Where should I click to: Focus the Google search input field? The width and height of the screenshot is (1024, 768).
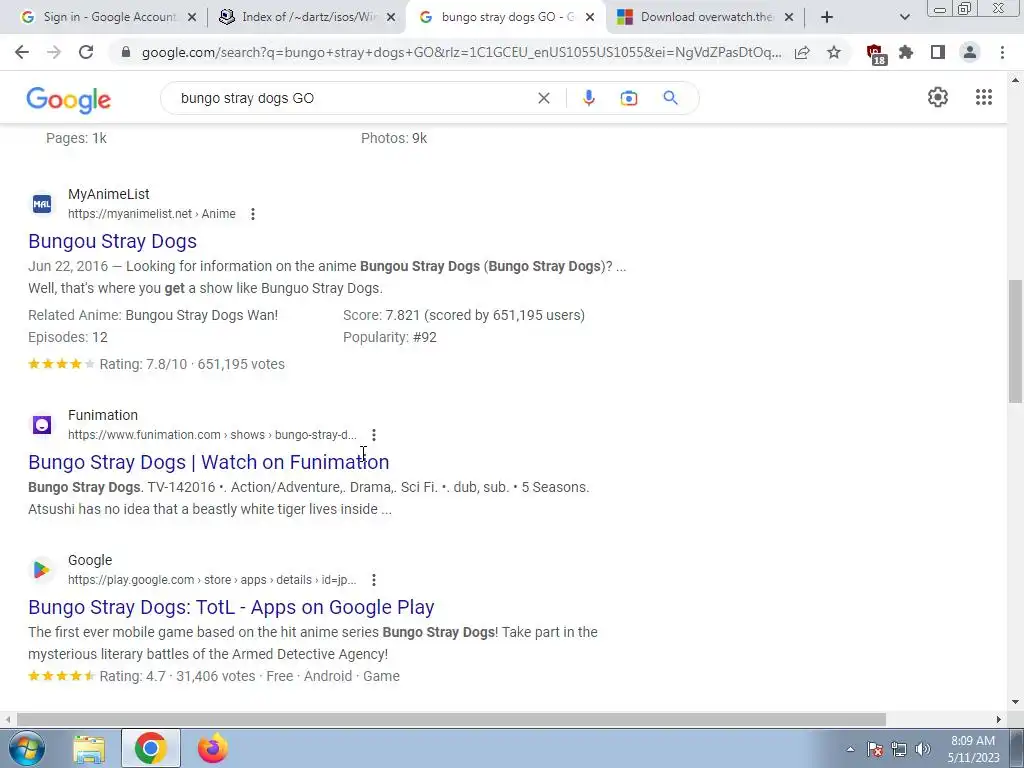coord(353,98)
